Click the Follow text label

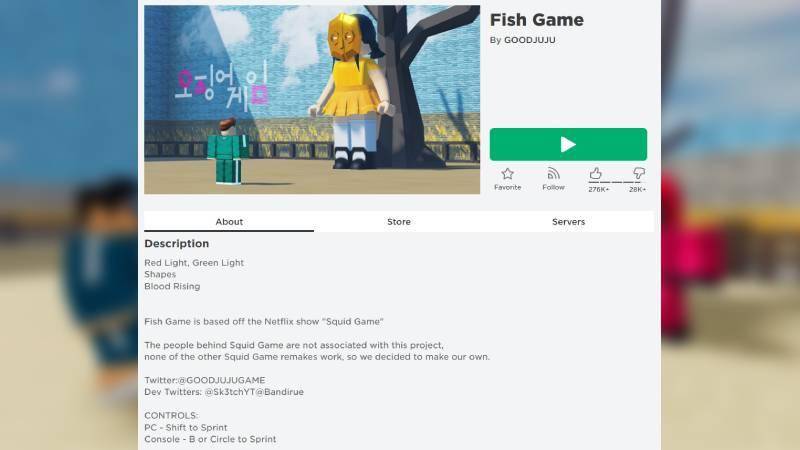[x=553, y=187]
